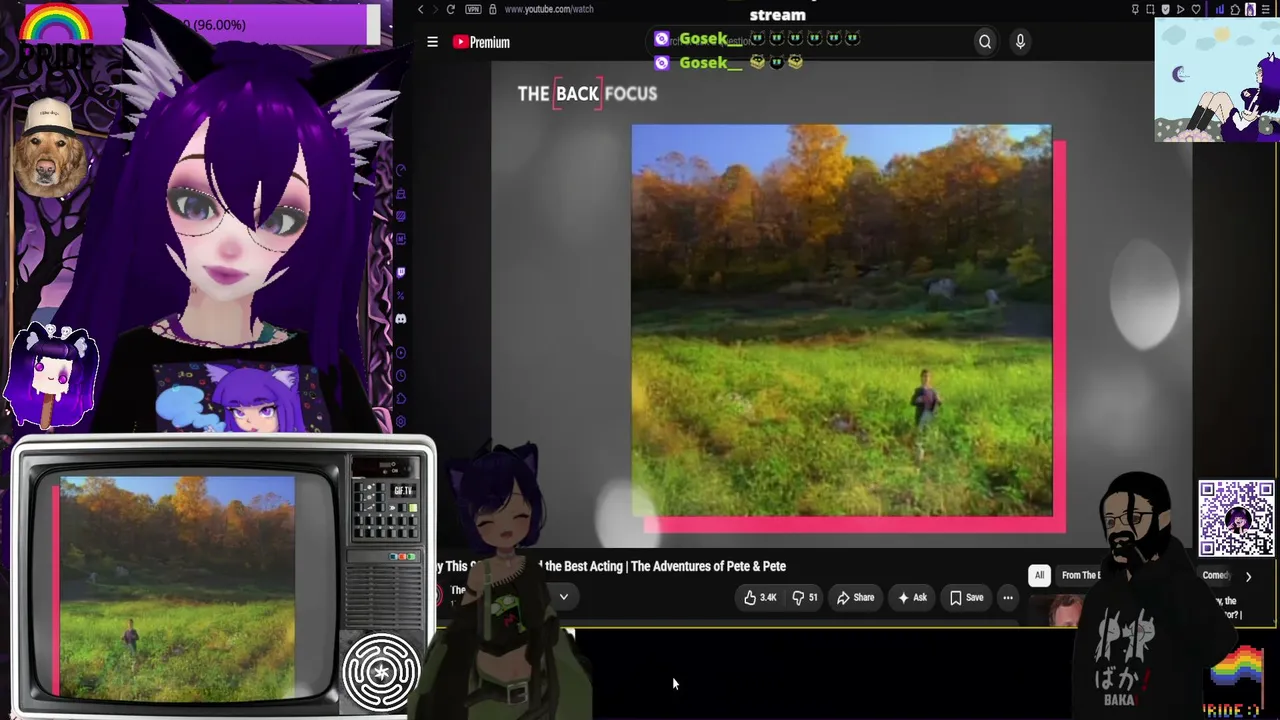
Task: Open the percent deals icon in sidebar
Action: click(x=401, y=296)
